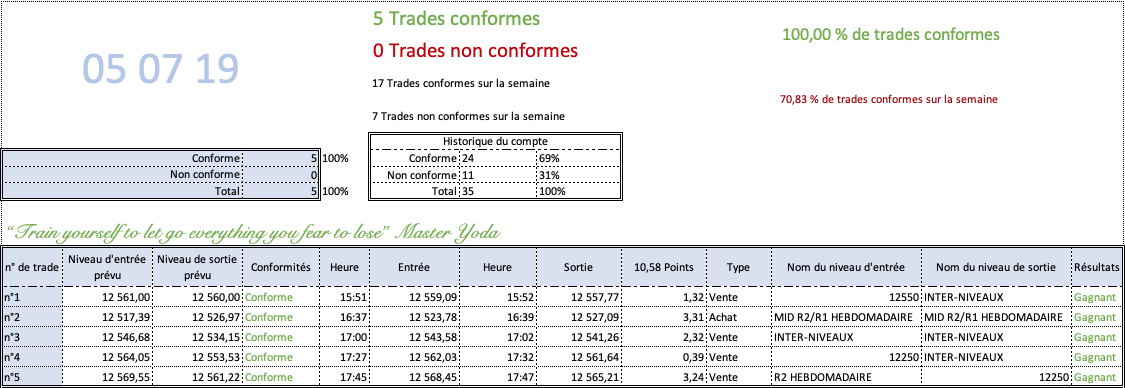The width and height of the screenshot is (1125, 388).
Task: Select the Achat type cell for trade n°2
Action: coord(739,317)
